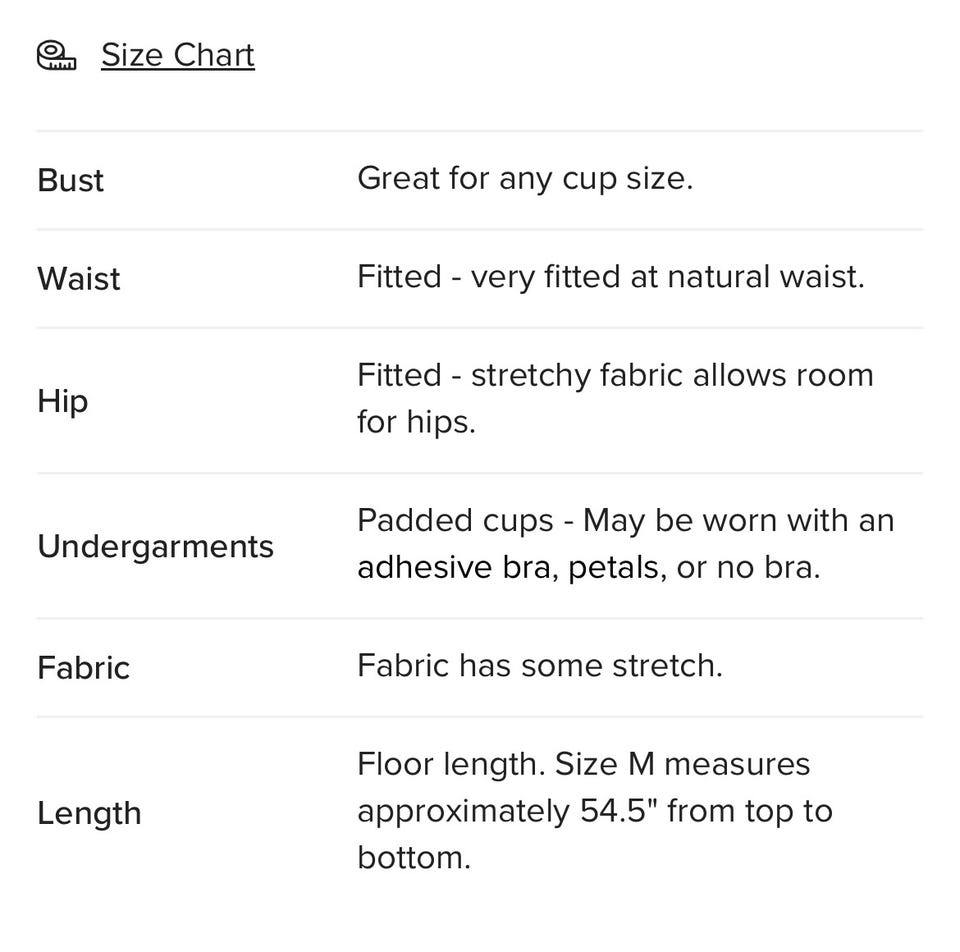Click the measuring tape icon

(x=56, y=56)
